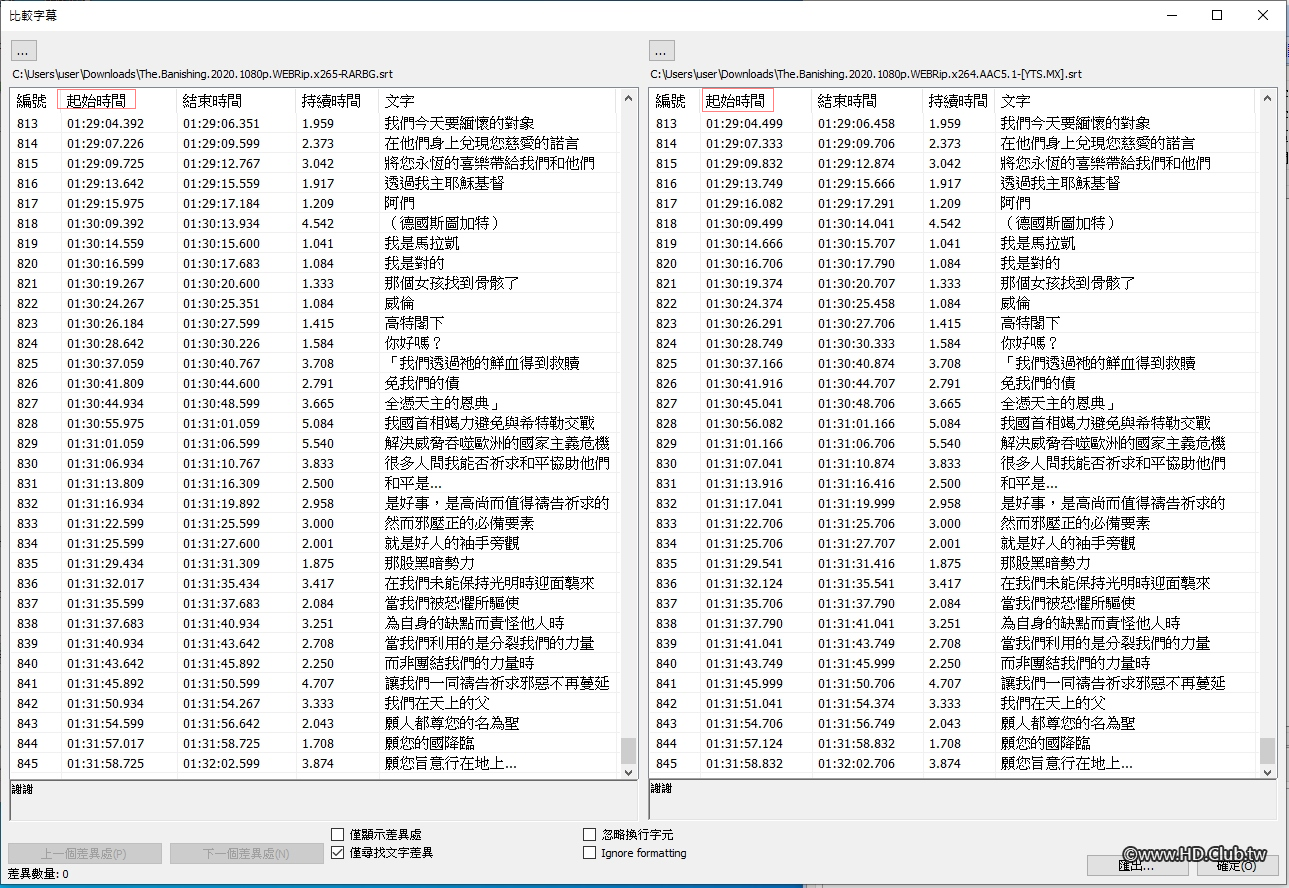Viewport: 1289px width, 888px height.
Task: Click the end time 01:30:14.041
Action: click(x=856, y=224)
